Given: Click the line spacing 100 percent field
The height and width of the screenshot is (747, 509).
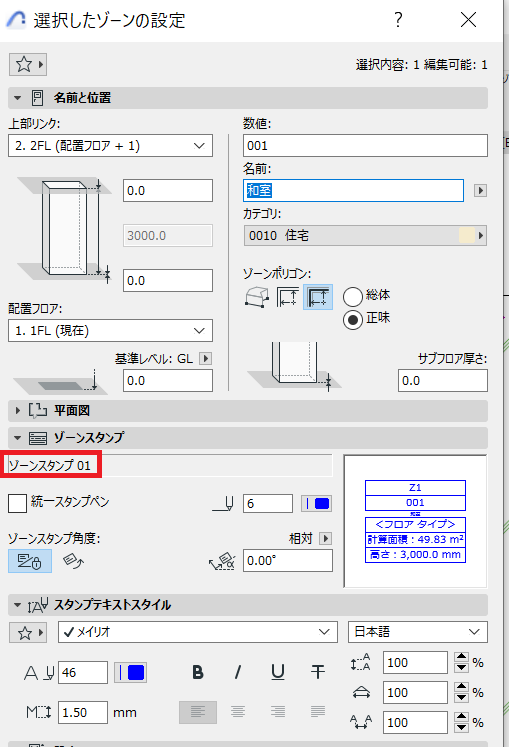Looking at the screenshot, I should tap(415, 663).
